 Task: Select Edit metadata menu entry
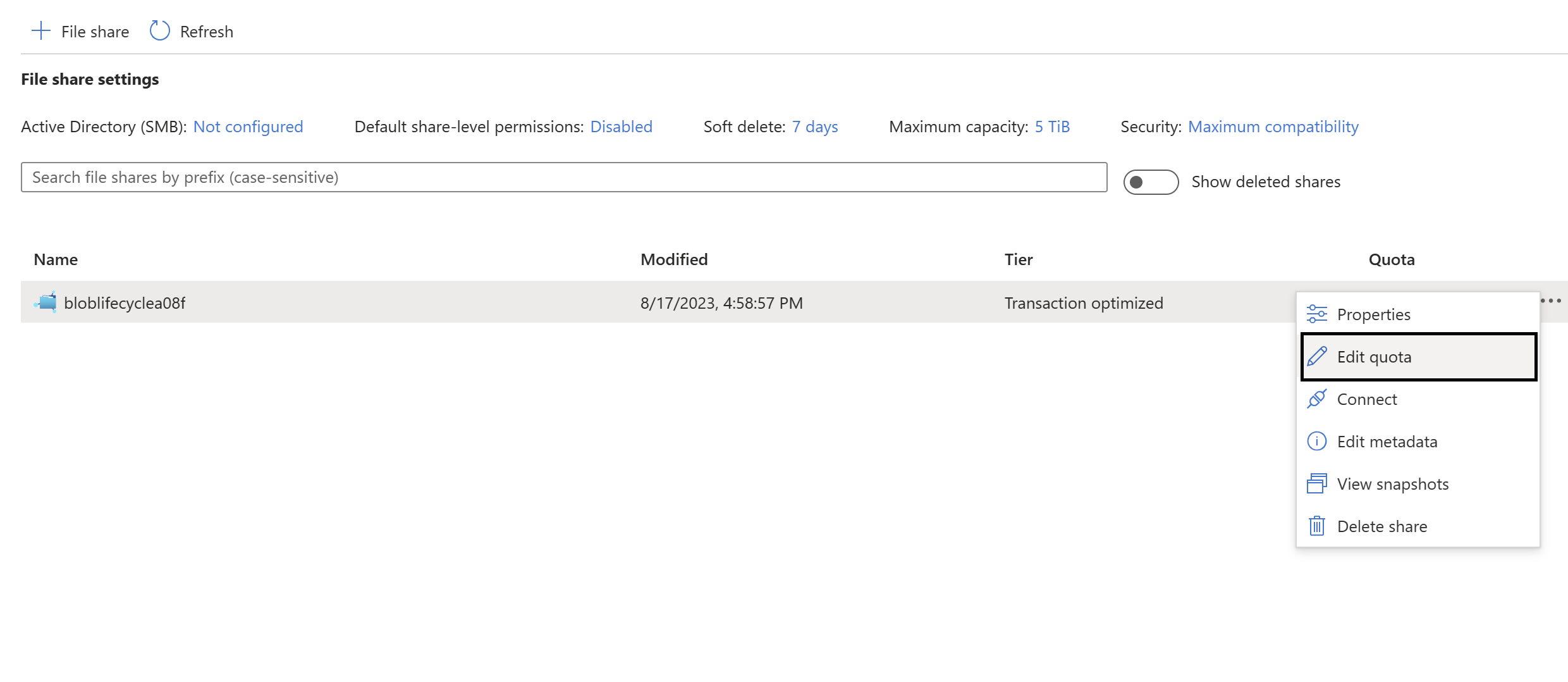(1418, 442)
